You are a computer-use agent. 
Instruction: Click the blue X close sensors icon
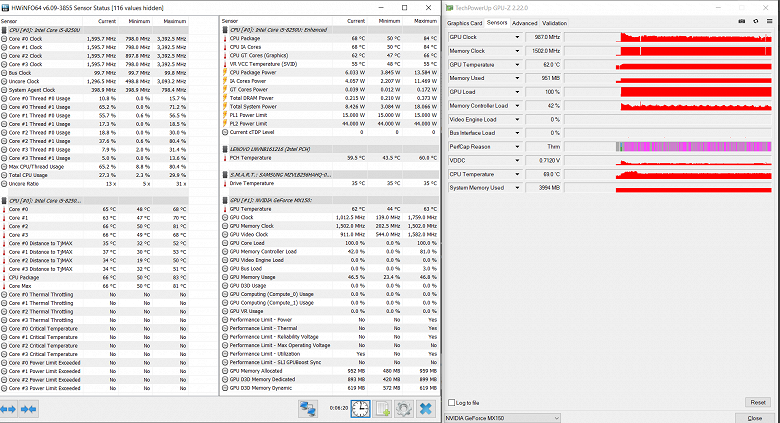coord(425,409)
